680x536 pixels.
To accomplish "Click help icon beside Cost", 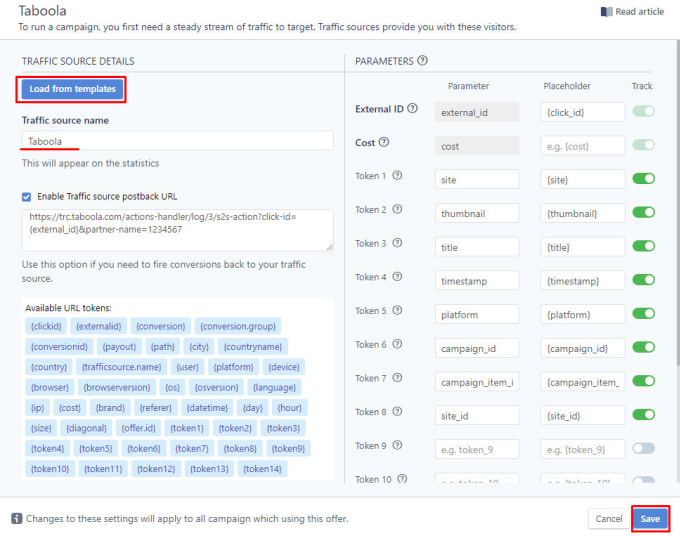I will [x=384, y=142].
